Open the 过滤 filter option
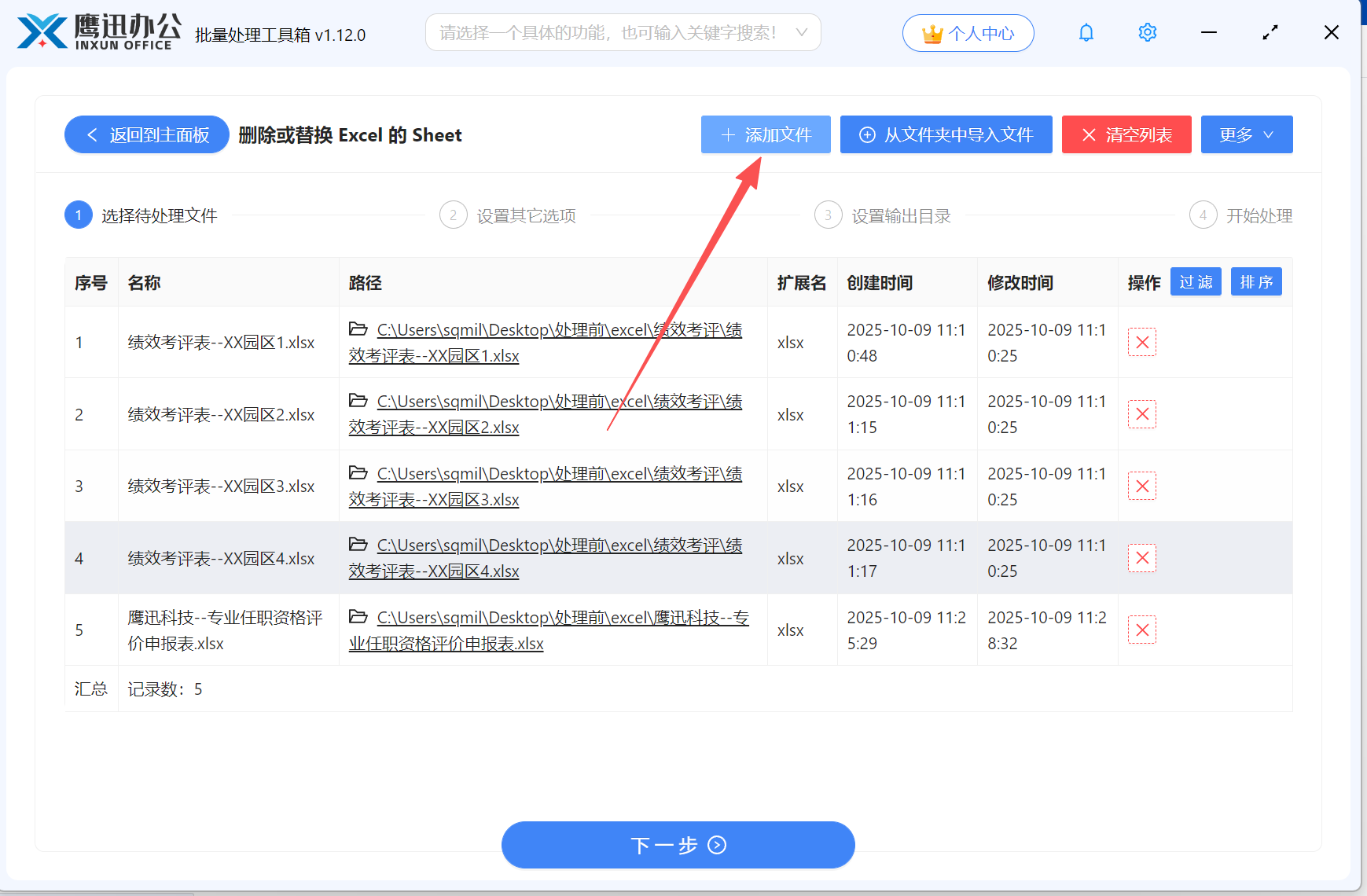The width and height of the screenshot is (1367, 896). coord(1196,281)
